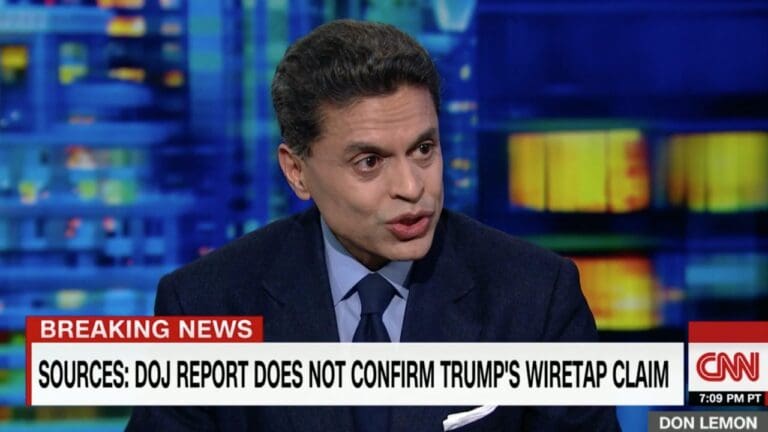This screenshot has width=768, height=432.
Task: Click the word CONFIRM in headline
Action: point(392,375)
